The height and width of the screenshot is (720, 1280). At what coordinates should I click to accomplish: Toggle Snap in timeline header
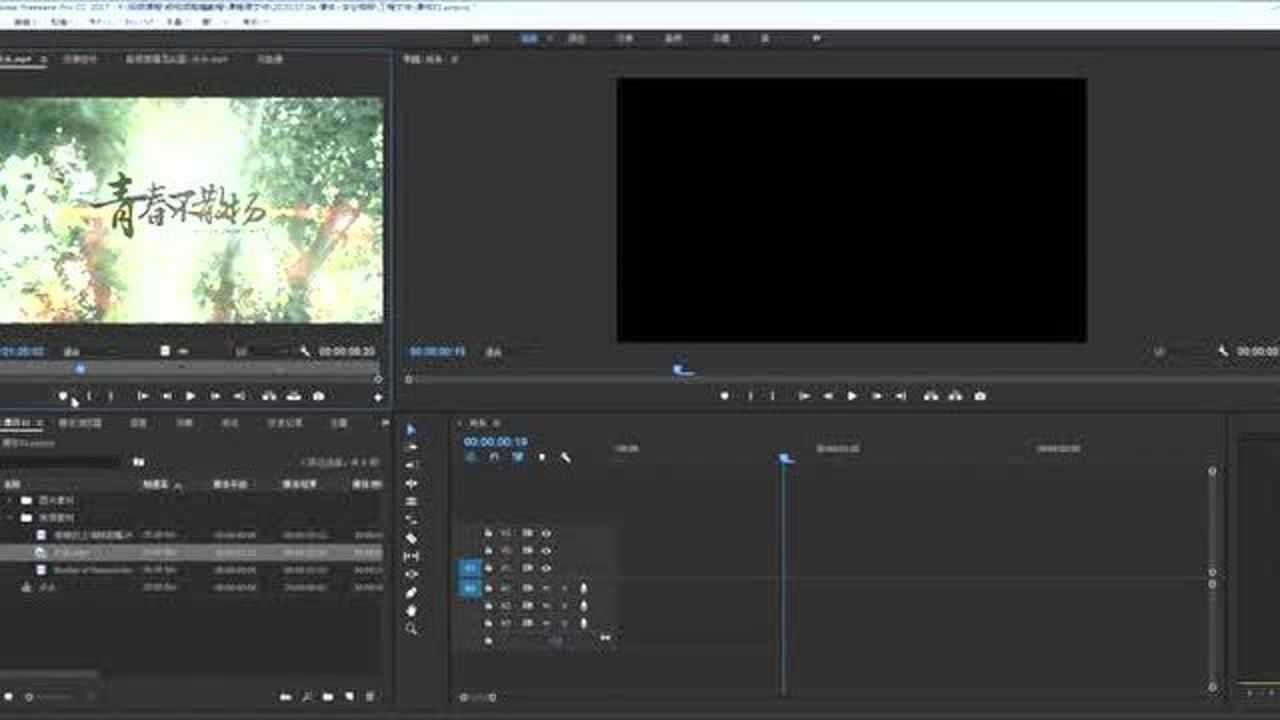[493, 457]
